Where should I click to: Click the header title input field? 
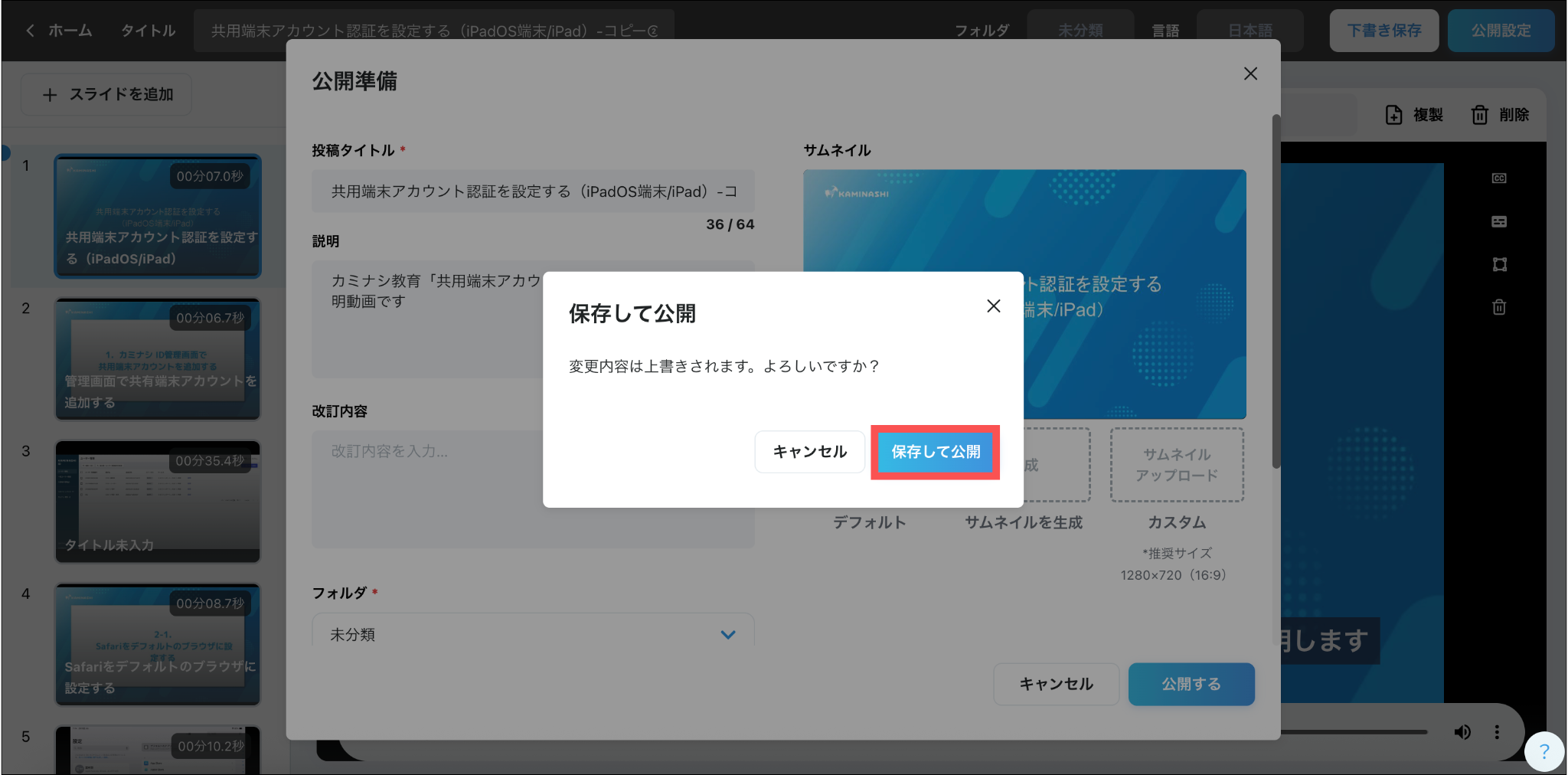[x=434, y=31]
